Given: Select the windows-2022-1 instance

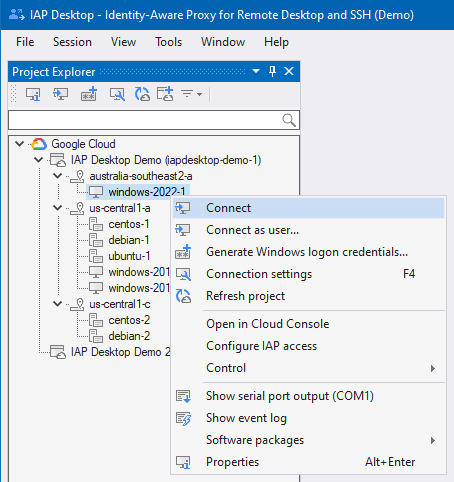Looking at the screenshot, I should click(147, 192).
